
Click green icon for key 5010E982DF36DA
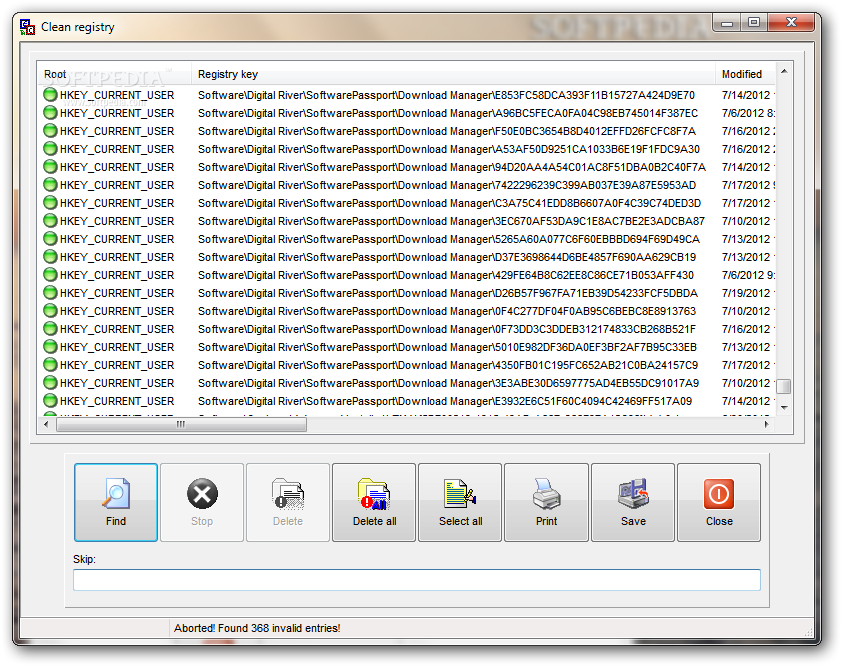[x=50, y=347]
